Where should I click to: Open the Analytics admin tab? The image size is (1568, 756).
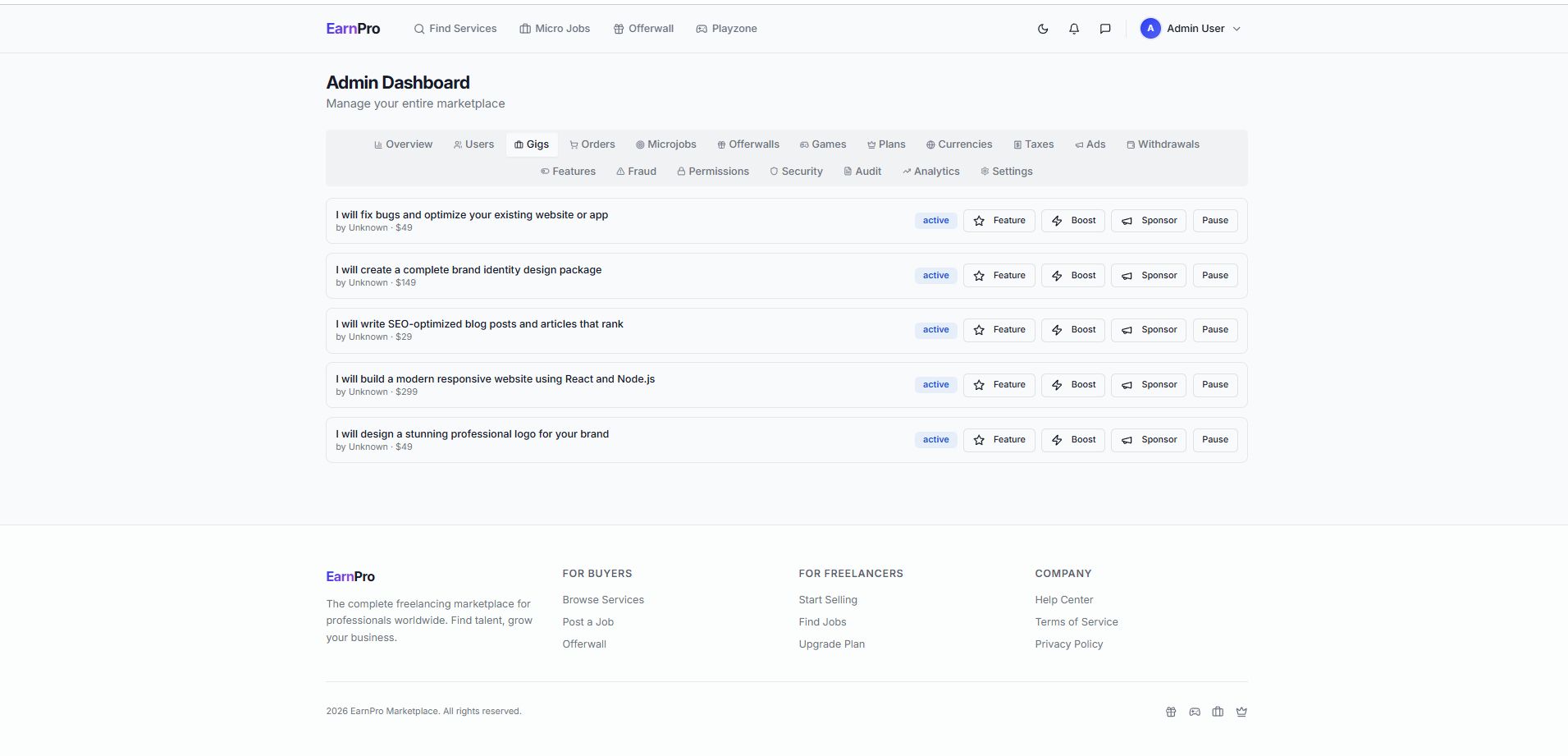coord(931,172)
